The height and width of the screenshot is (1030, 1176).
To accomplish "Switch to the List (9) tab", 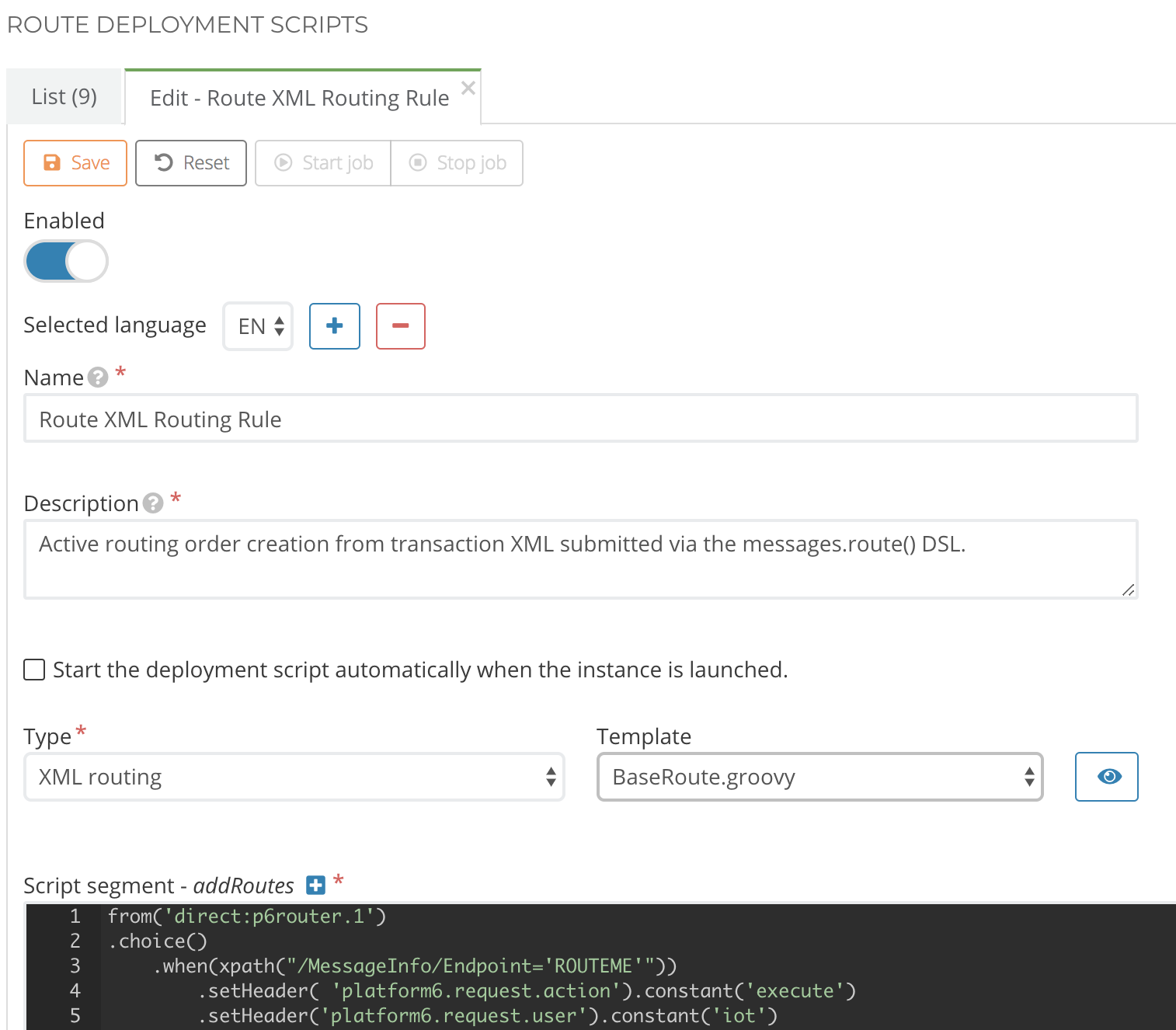I will [64, 96].
